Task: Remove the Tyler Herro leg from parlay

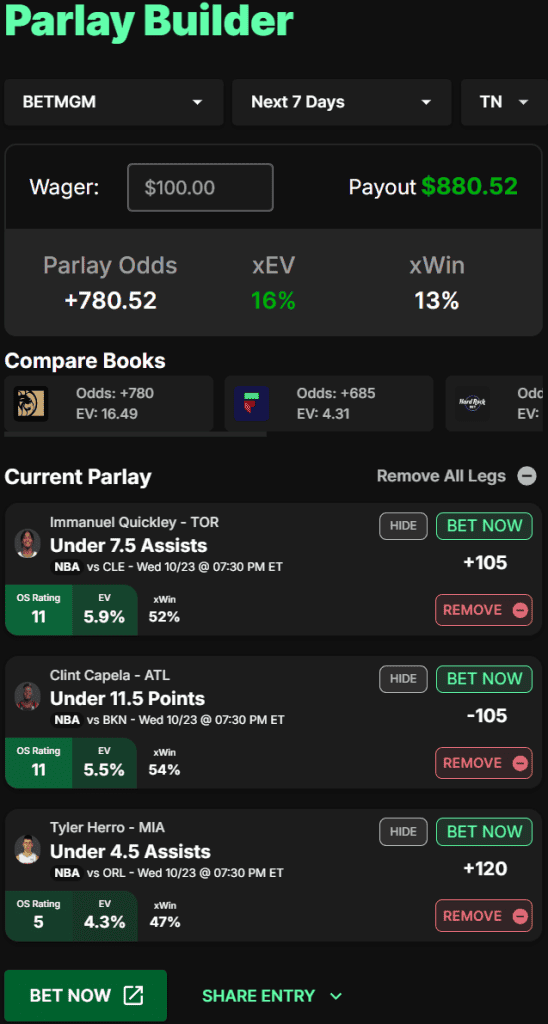Action: pyautogui.click(x=484, y=916)
